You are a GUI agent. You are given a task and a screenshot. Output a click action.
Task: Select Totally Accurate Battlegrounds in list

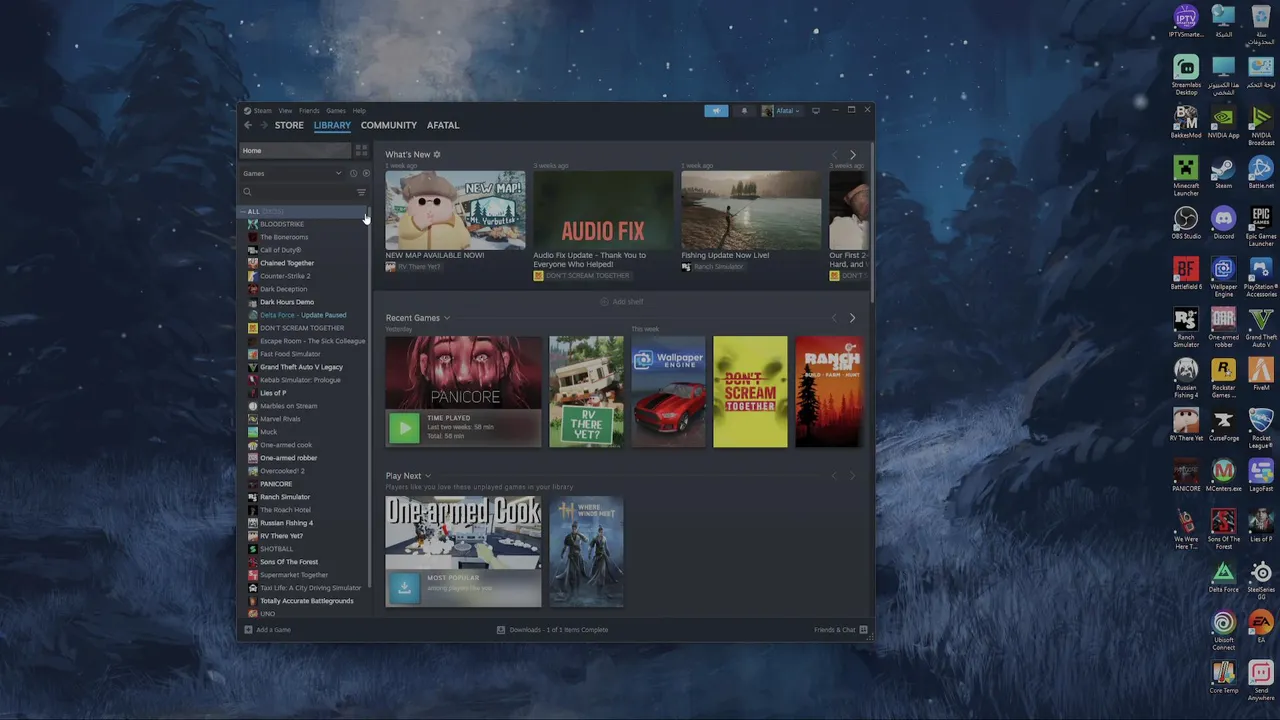pos(306,601)
